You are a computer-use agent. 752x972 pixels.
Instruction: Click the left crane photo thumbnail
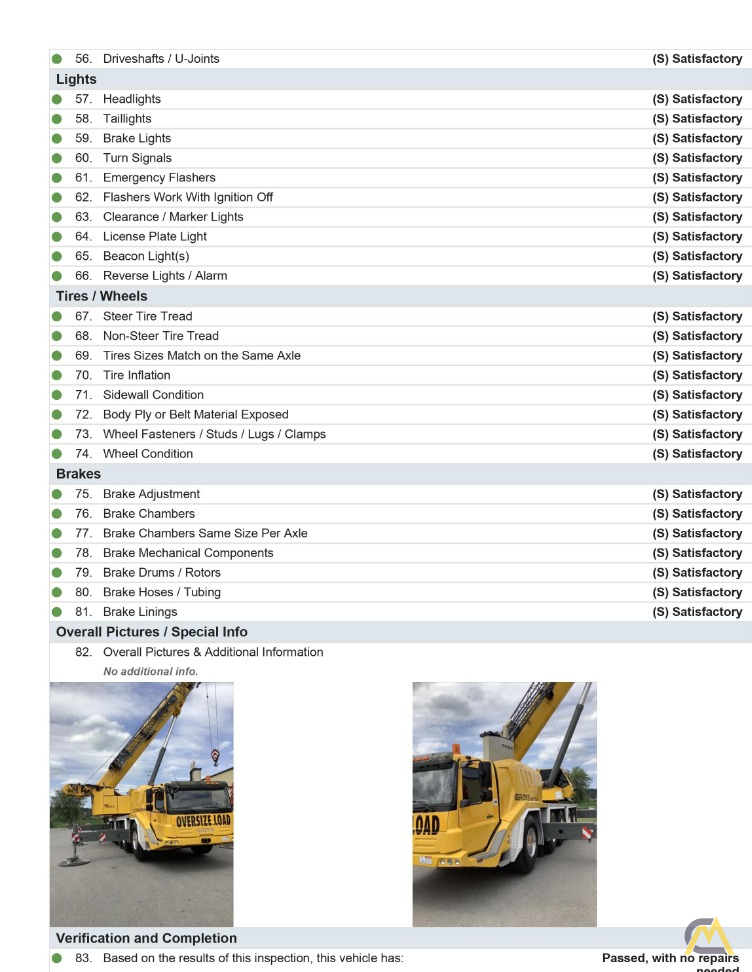tap(141, 804)
